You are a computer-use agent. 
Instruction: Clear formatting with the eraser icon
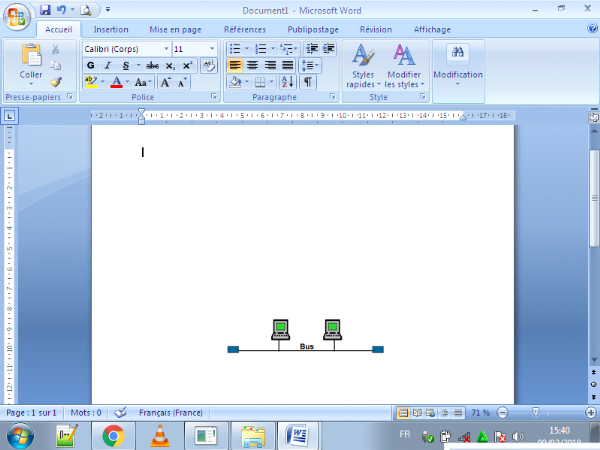[209, 65]
